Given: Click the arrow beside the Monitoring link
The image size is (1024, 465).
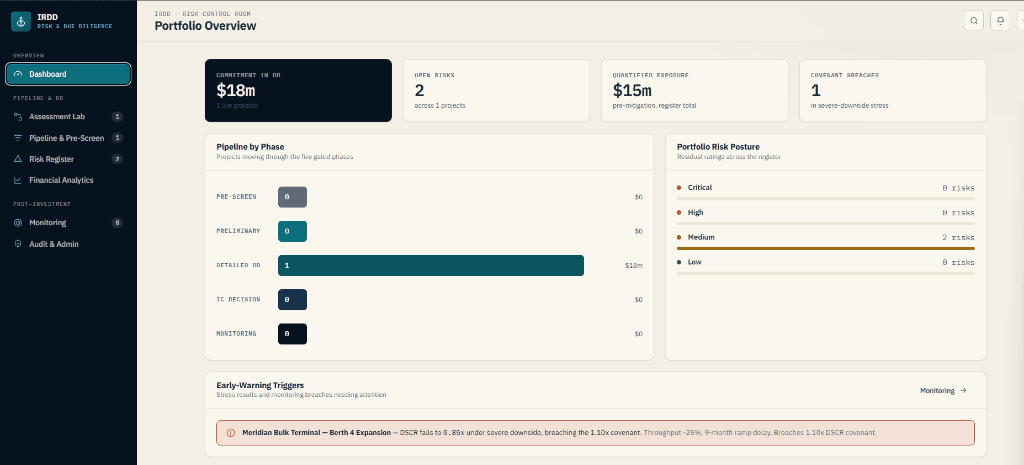Looking at the screenshot, I should [x=963, y=391].
